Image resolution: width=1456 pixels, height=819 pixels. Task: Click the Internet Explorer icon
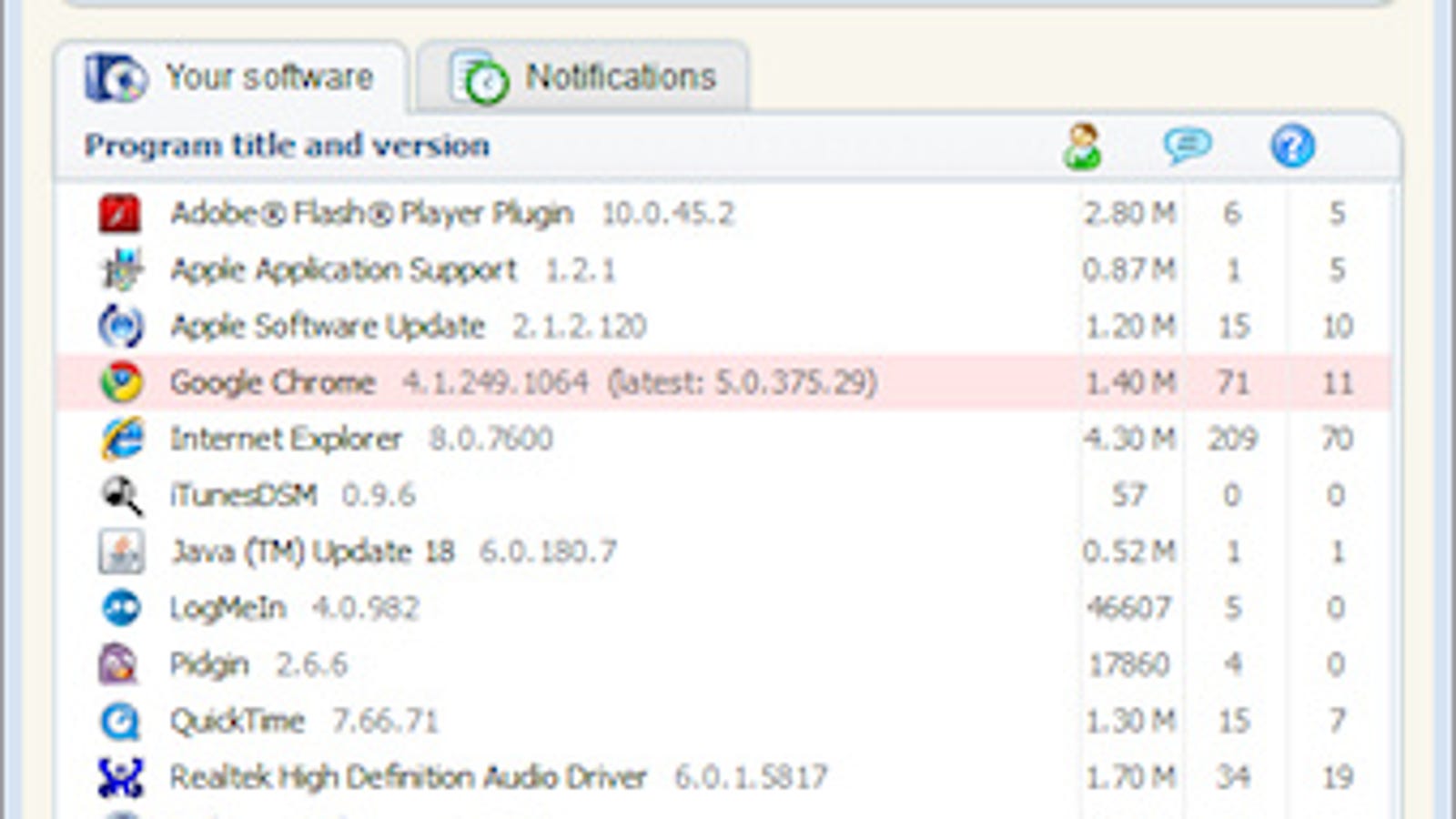[120, 439]
